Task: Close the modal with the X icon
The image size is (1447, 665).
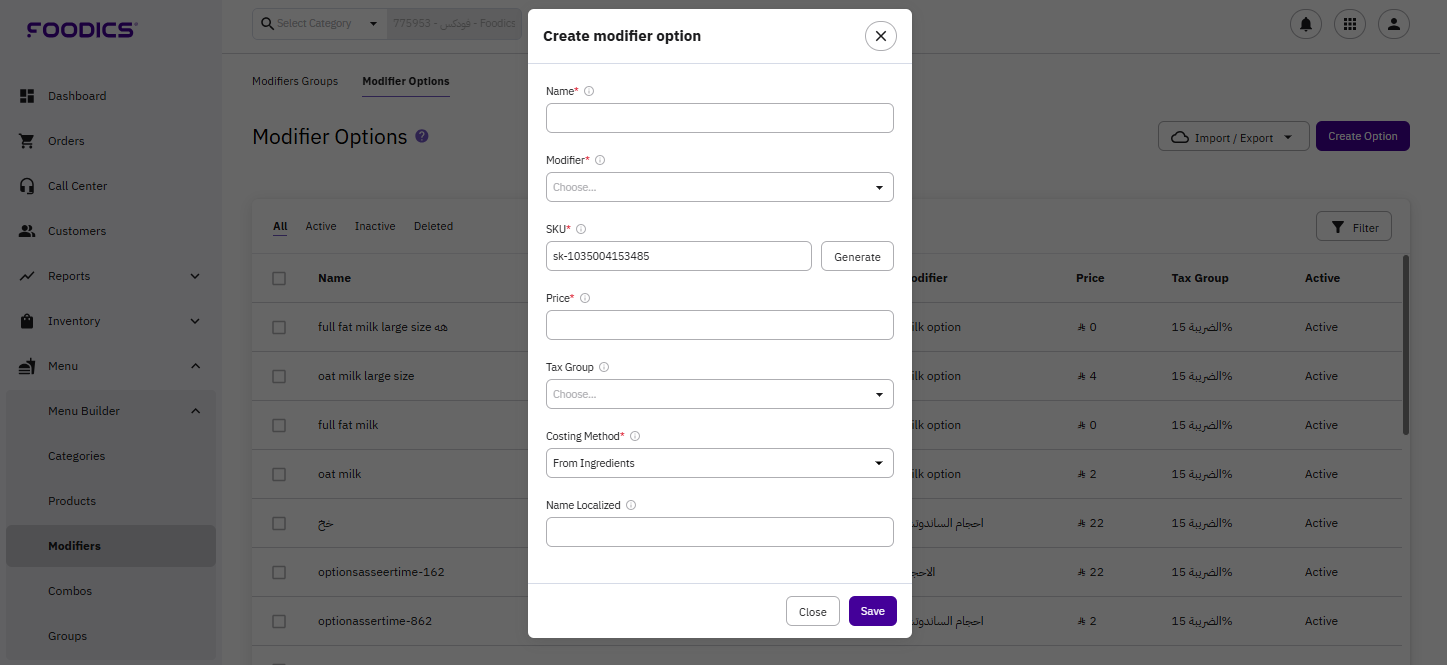Action: [x=880, y=36]
